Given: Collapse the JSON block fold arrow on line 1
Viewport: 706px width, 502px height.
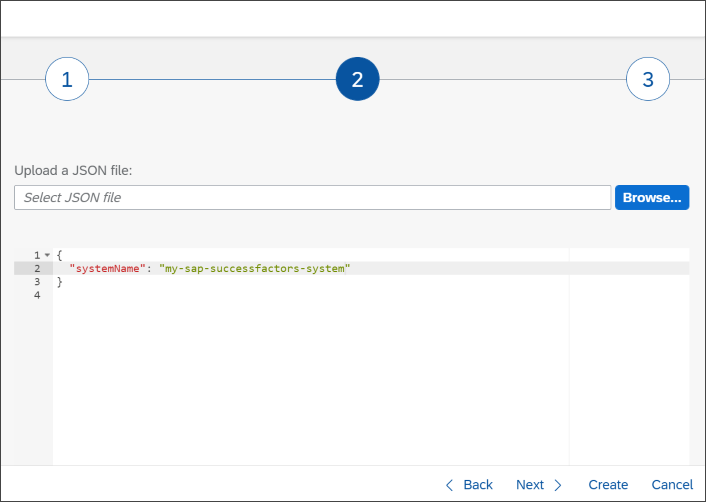Looking at the screenshot, I should pos(47,255).
